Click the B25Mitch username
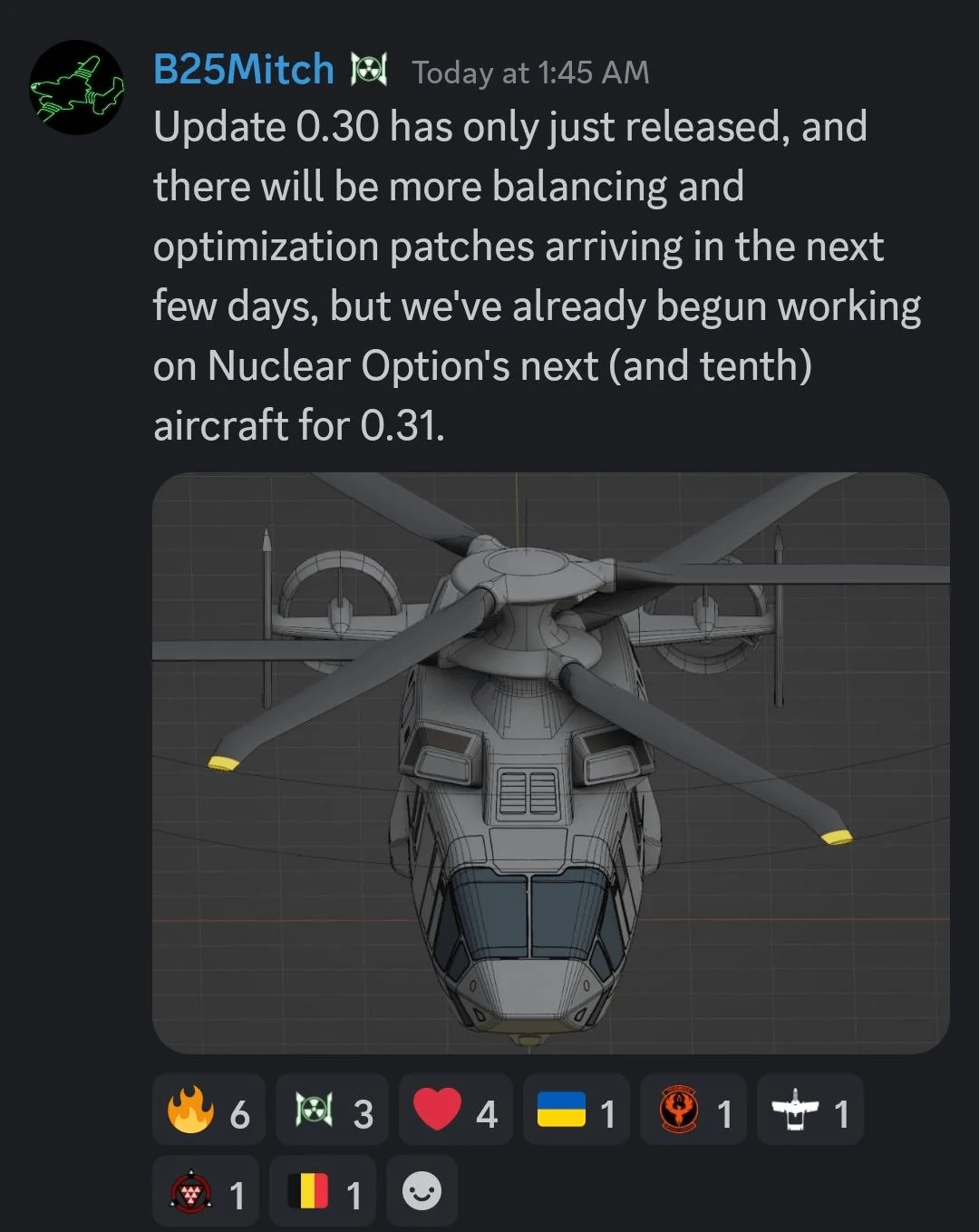This screenshot has width=979, height=1232. [244, 70]
